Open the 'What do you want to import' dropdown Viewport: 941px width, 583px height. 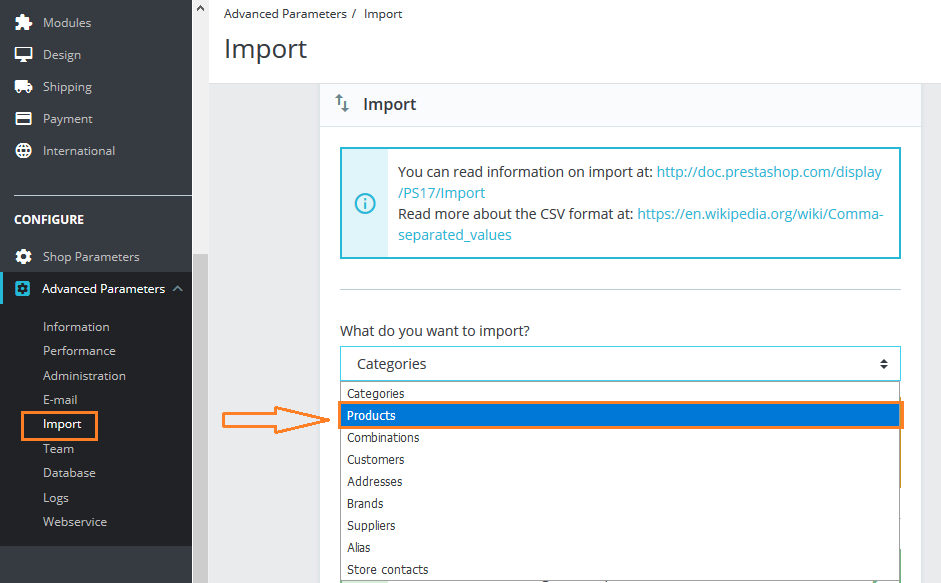point(620,364)
